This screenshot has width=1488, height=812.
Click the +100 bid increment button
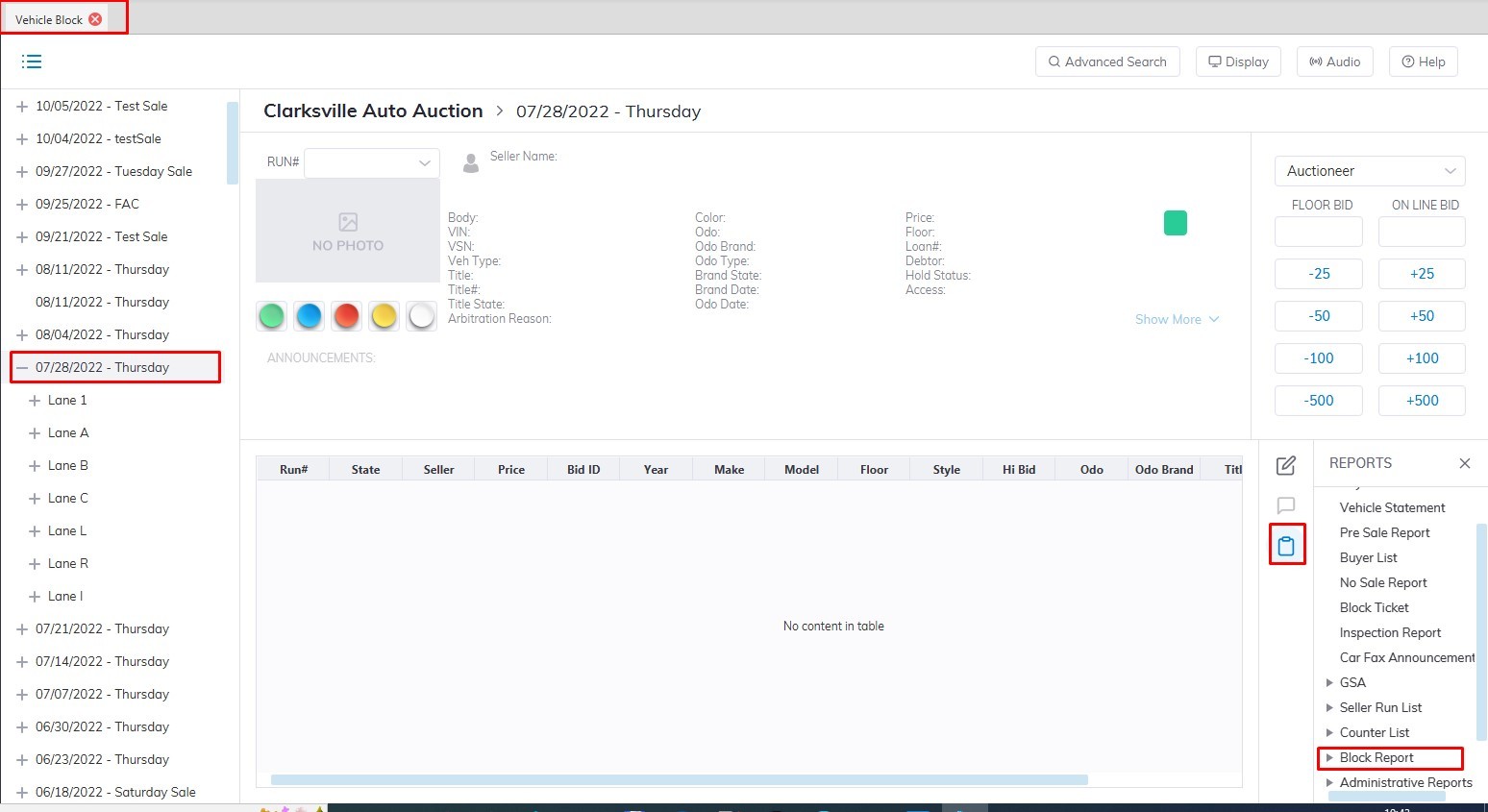click(x=1421, y=358)
